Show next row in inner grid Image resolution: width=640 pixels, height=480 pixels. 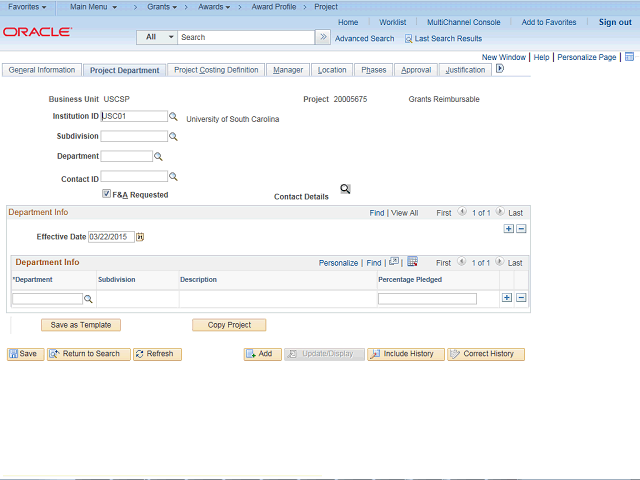pyautogui.click(x=499, y=262)
